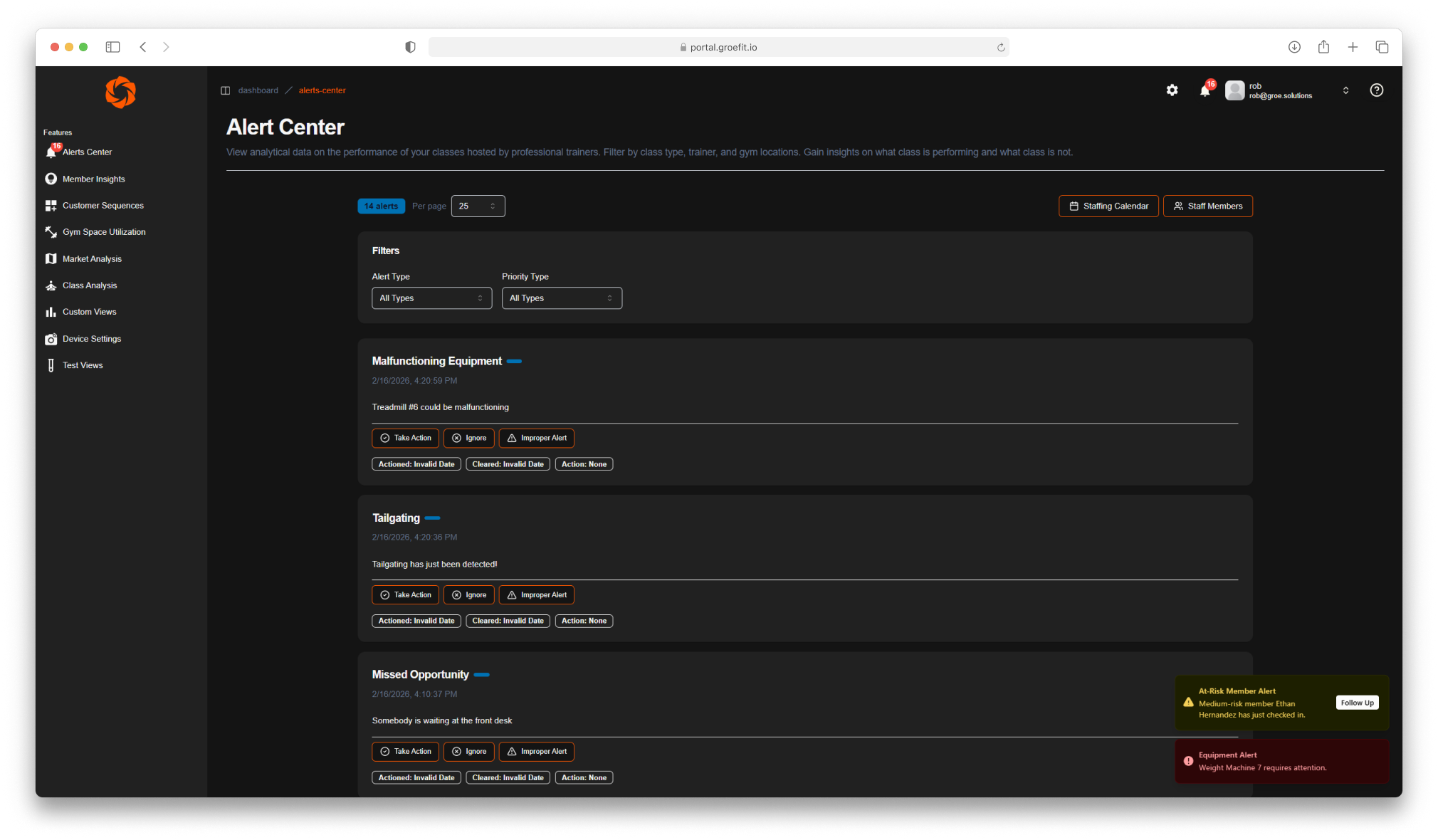Click the Groe orange logo
Viewport: 1438px width, 840px height.
[120, 93]
